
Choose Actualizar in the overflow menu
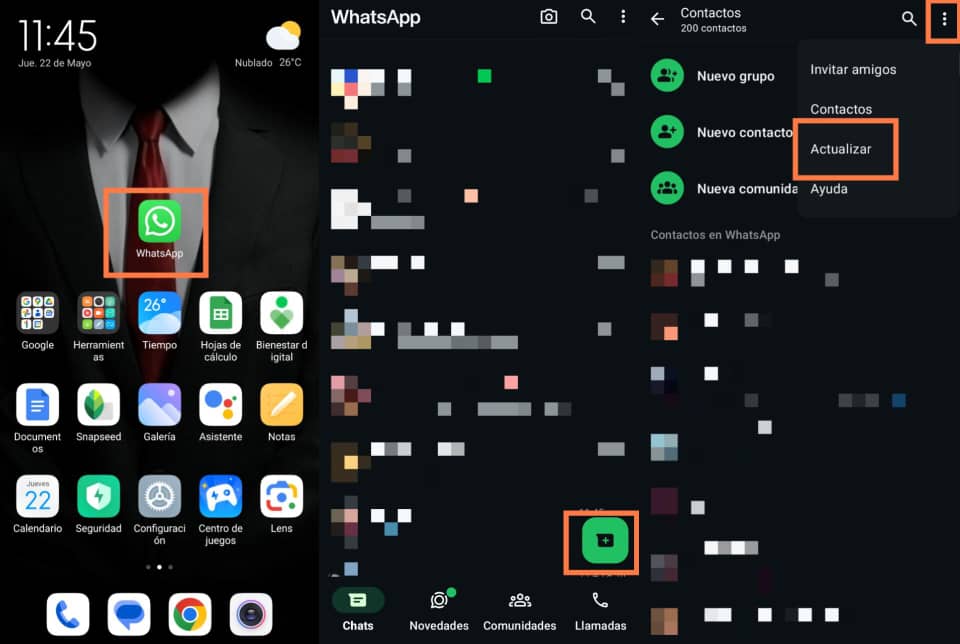pyautogui.click(x=841, y=149)
